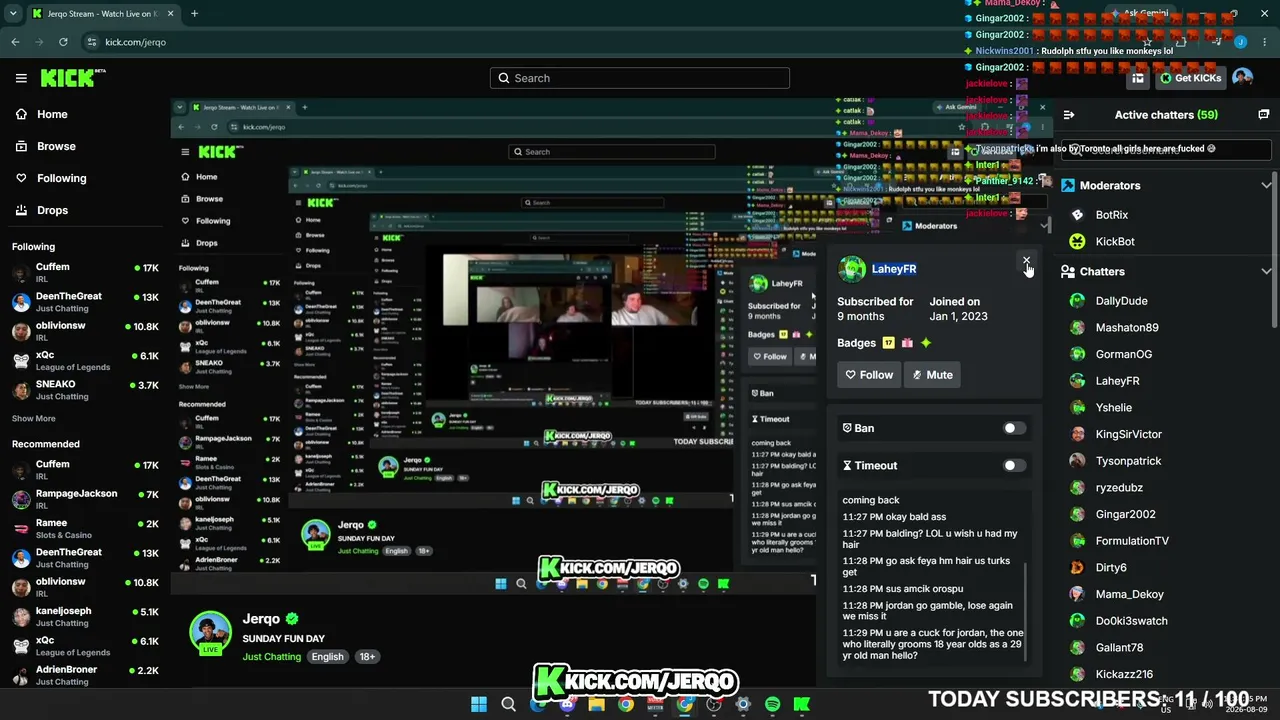Select KingSirVictor in the chatters list
1280x720 pixels.
pyautogui.click(x=1128, y=434)
